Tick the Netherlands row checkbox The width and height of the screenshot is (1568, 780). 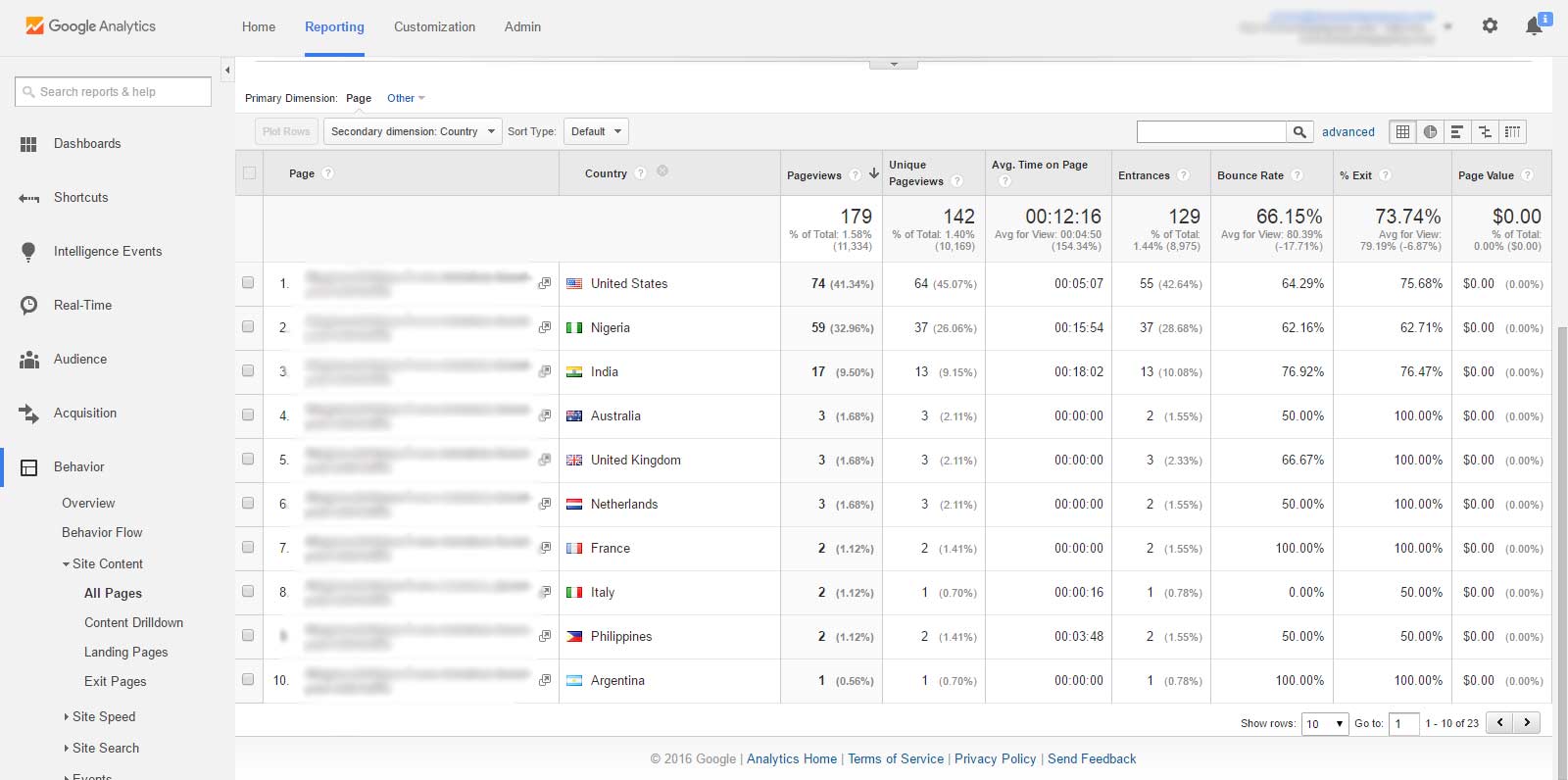tap(248, 503)
